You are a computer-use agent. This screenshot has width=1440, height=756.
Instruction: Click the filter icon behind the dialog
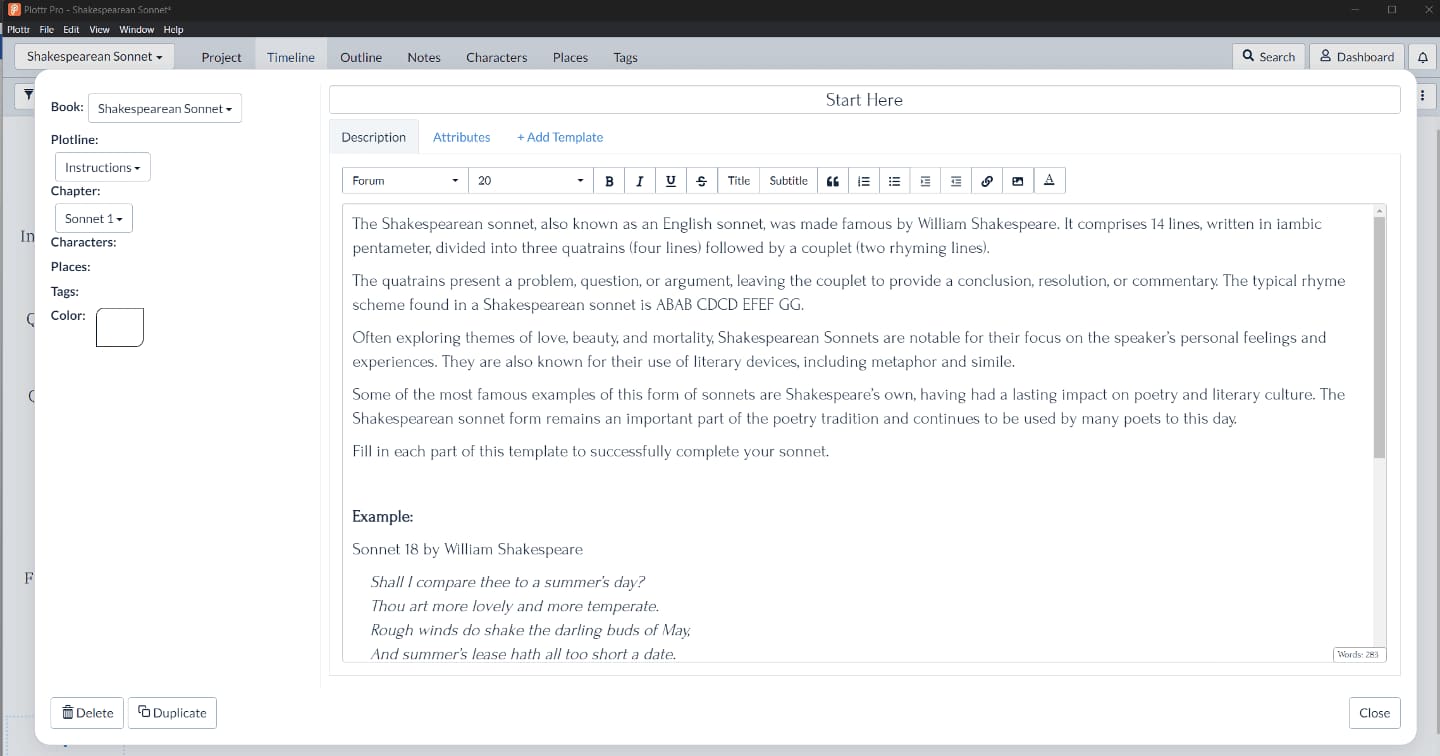28,94
